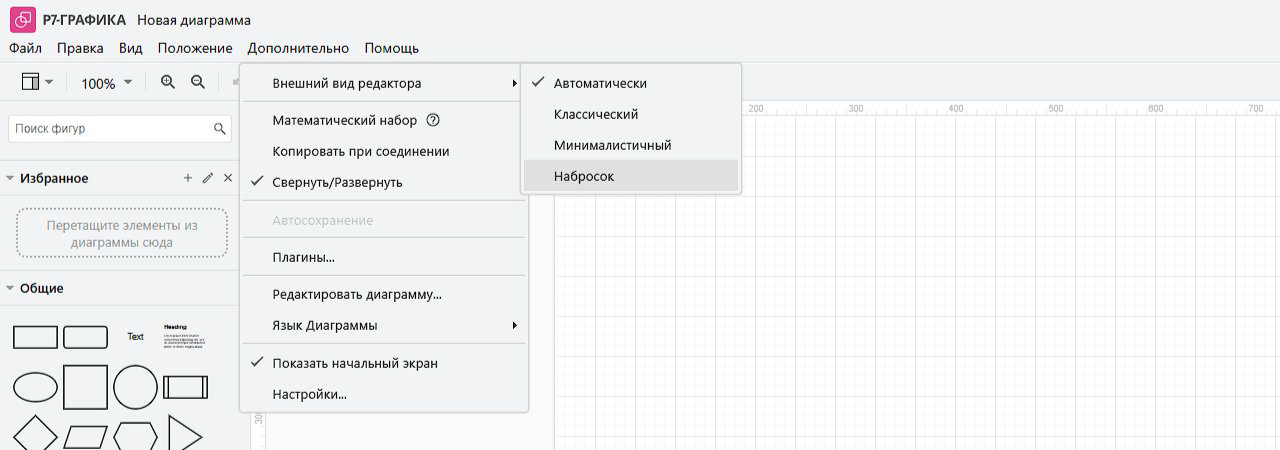Open the Положение menu
The image size is (1280, 450).
pyautogui.click(x=195, y=48)
